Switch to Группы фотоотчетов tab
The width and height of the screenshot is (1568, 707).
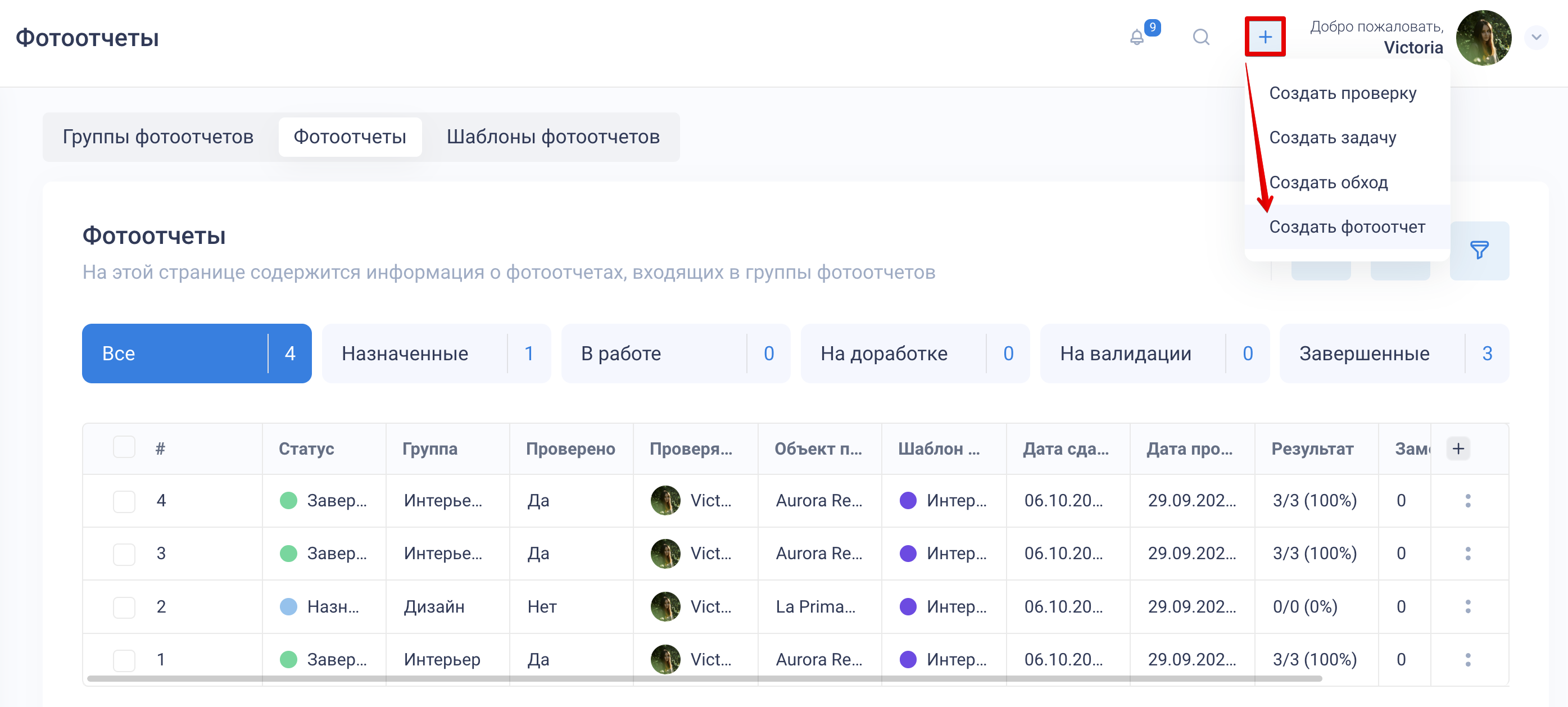click(158, 137)
